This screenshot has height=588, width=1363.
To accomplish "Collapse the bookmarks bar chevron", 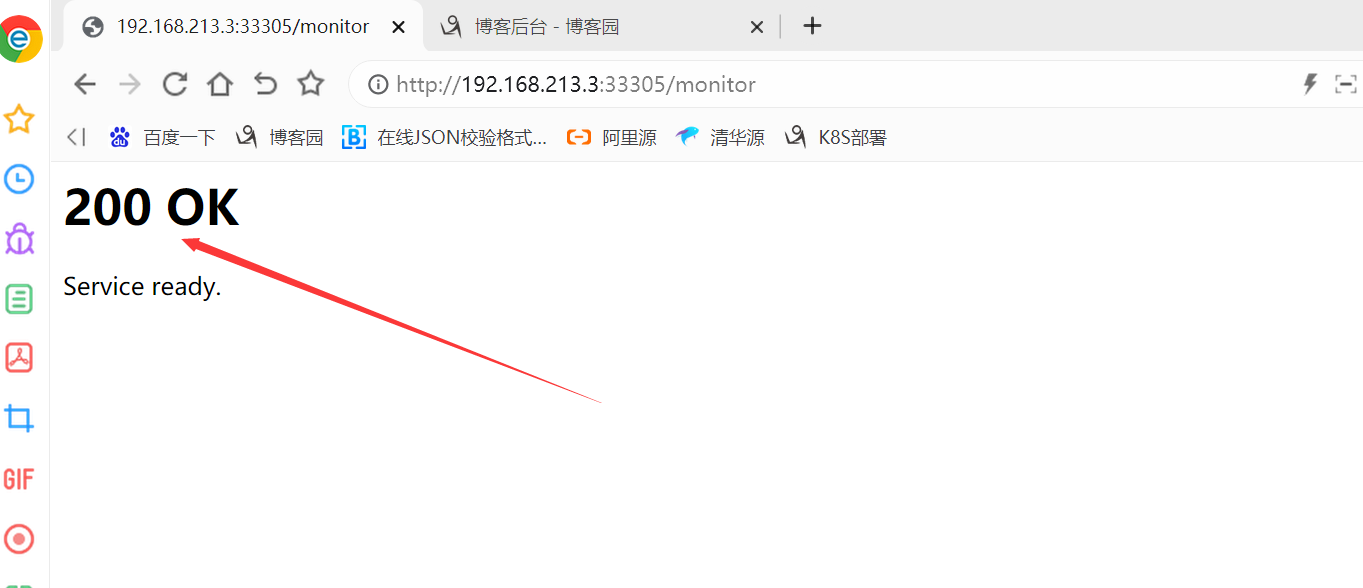I will [x=76, y=137].
